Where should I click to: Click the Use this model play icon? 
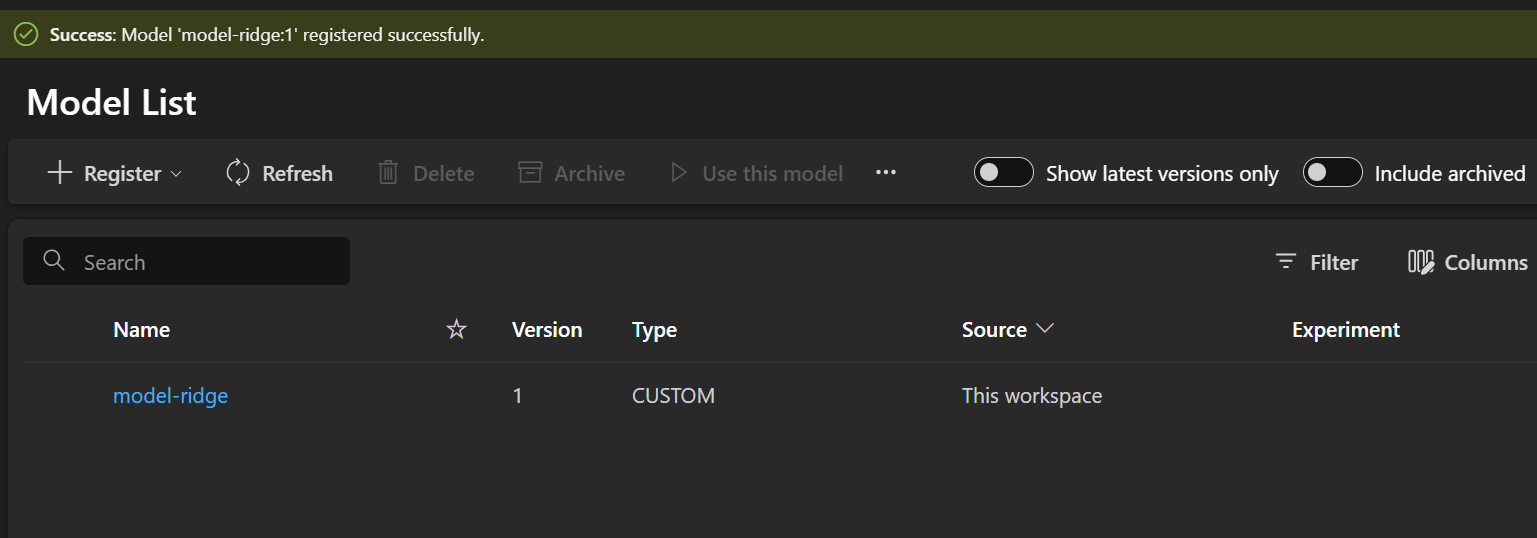tap(679, 173)
